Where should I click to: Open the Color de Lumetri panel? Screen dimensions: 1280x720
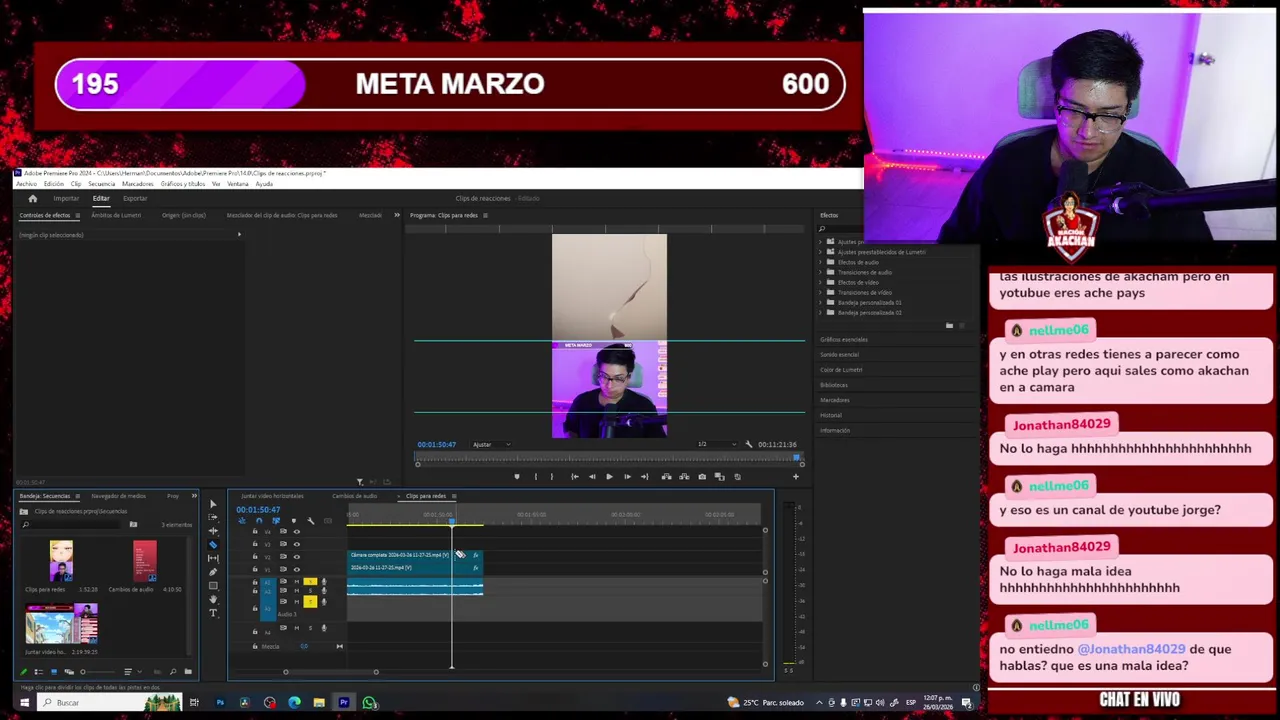click(x=841, y=370)
